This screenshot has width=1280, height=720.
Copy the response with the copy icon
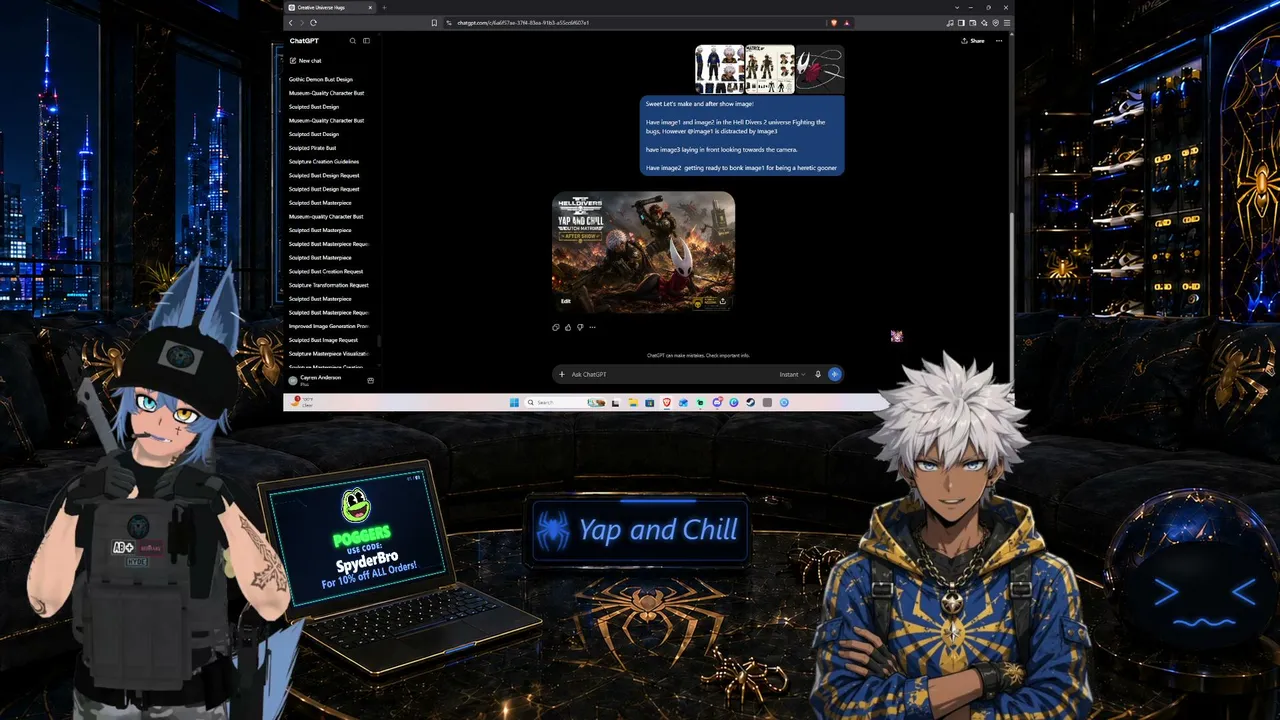(556, 327)
